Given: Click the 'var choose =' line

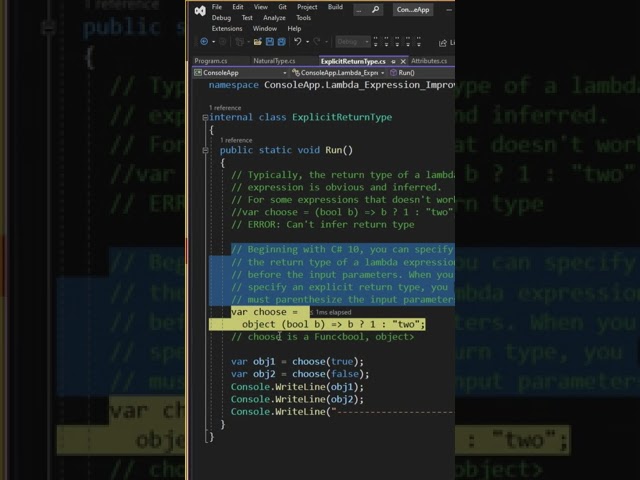Looking at the screenshot, I should point(264,312).
